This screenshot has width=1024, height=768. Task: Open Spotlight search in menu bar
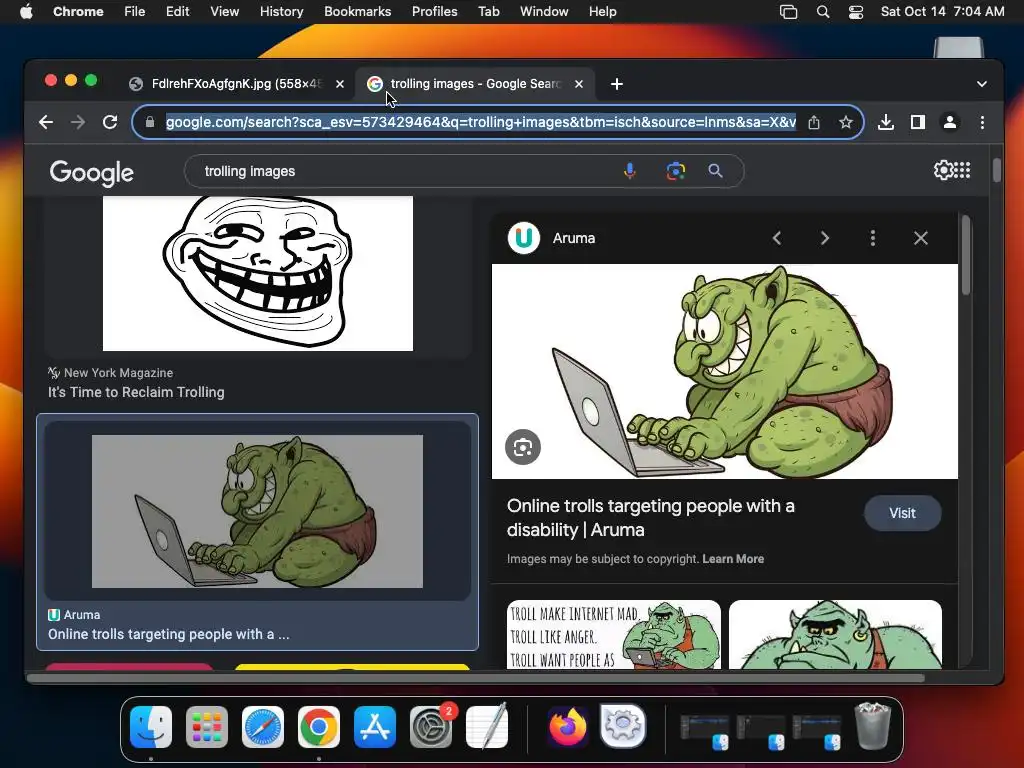(x=823, y=11)
